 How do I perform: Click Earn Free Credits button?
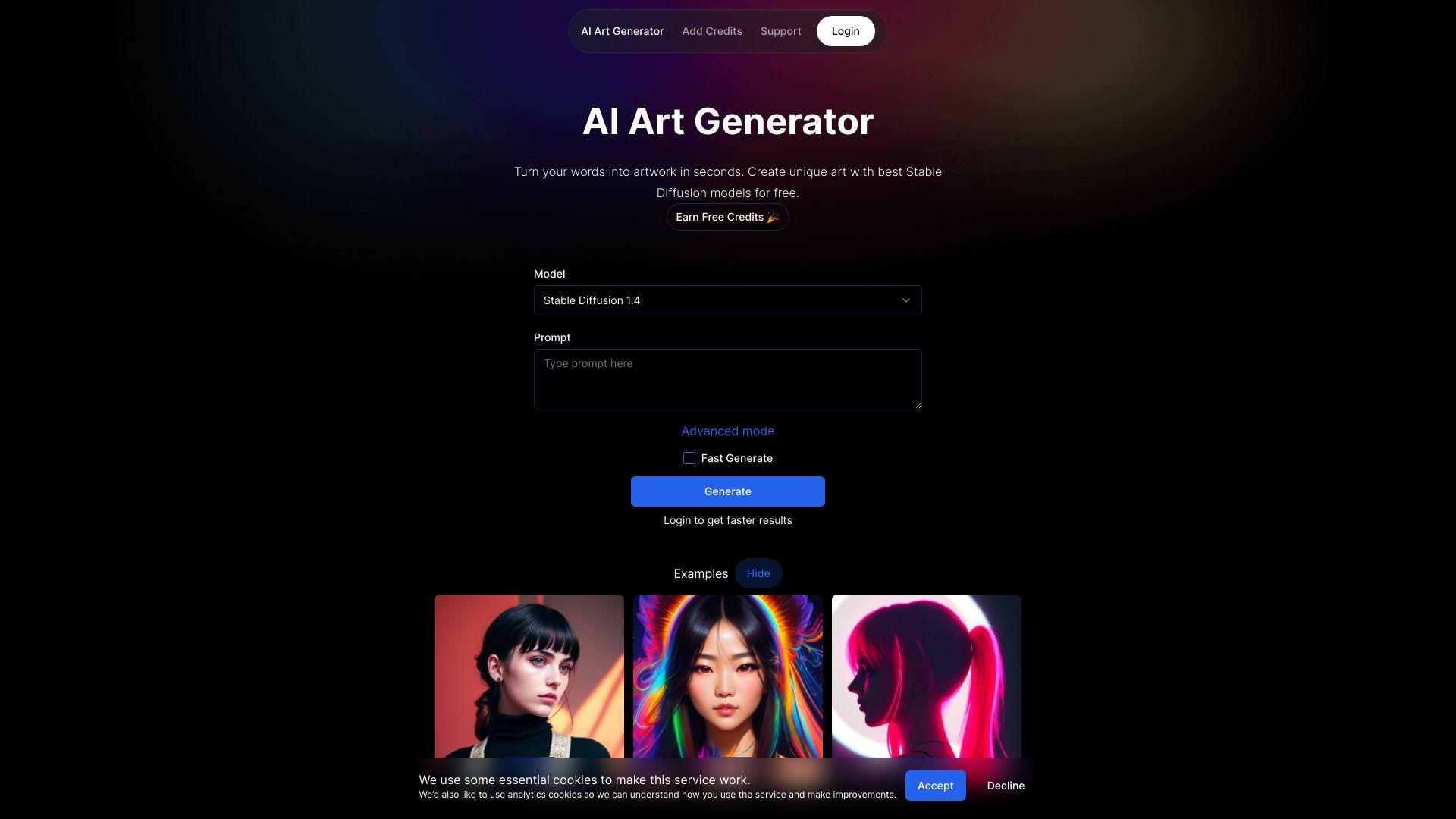coord(728,217)
